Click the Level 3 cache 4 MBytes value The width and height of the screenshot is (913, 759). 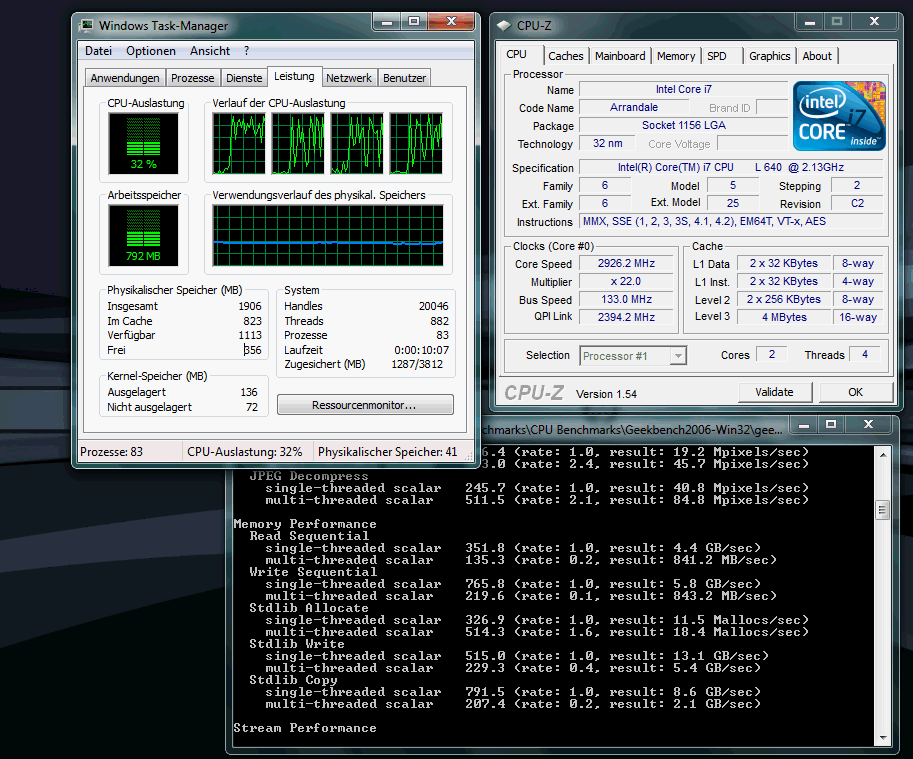784,317
